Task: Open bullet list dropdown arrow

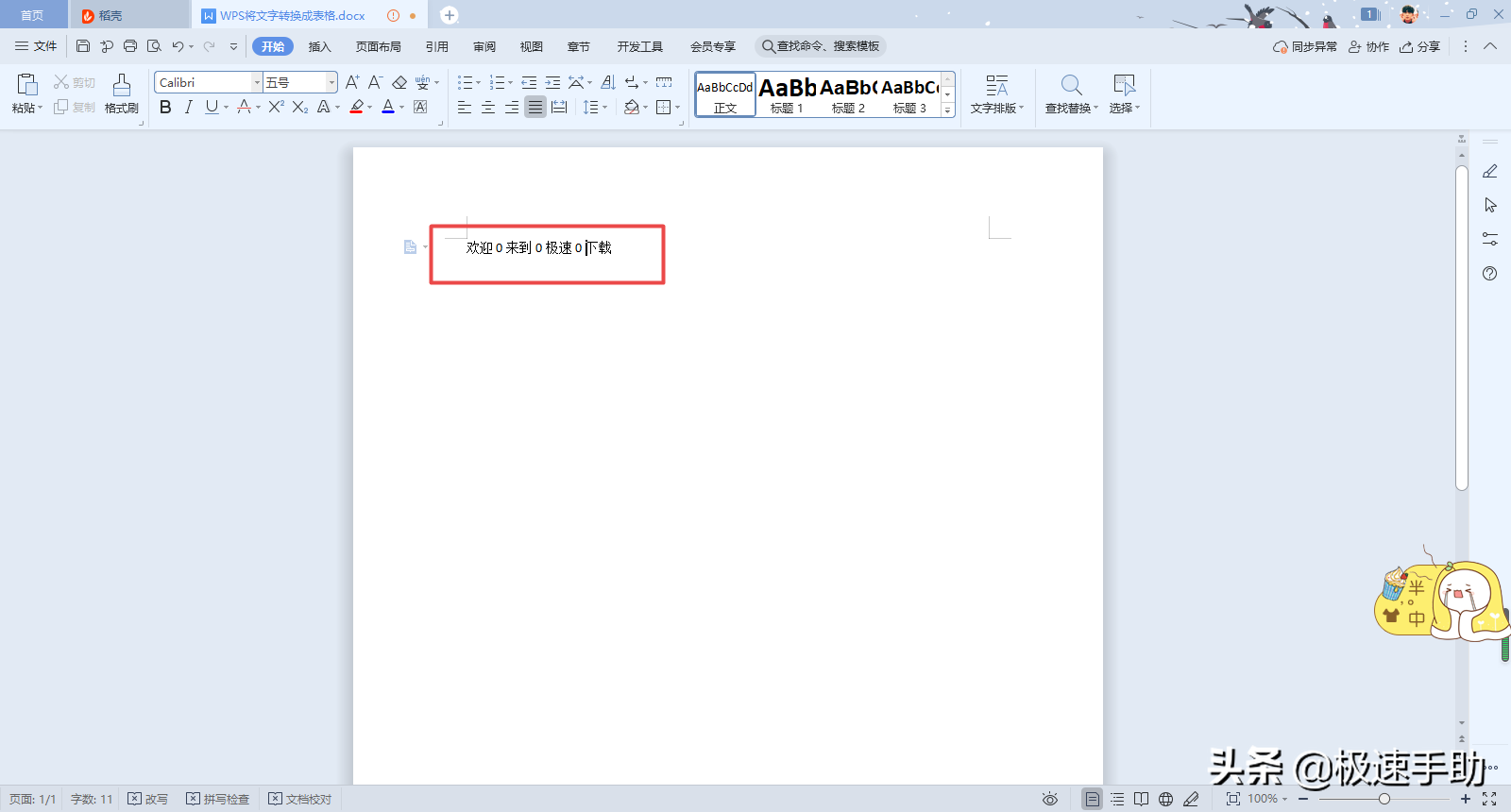Action: [x=478, y=83]
